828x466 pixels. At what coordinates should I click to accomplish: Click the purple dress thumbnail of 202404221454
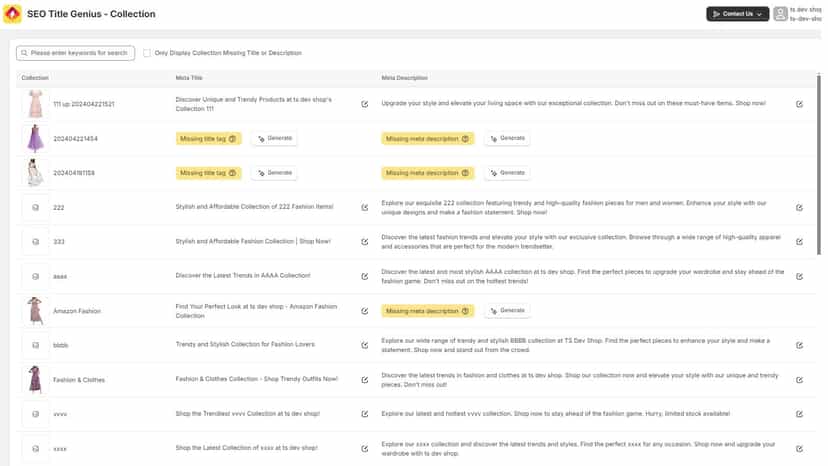(x=35, y=138)
